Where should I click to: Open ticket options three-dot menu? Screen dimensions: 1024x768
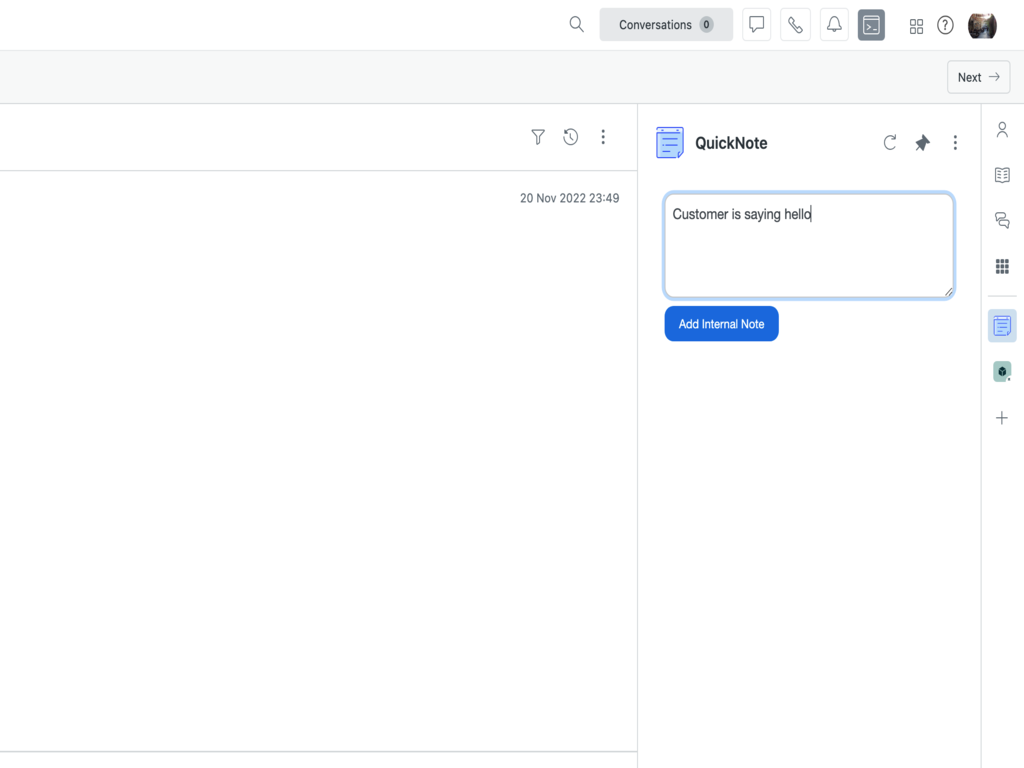point(603,137)
